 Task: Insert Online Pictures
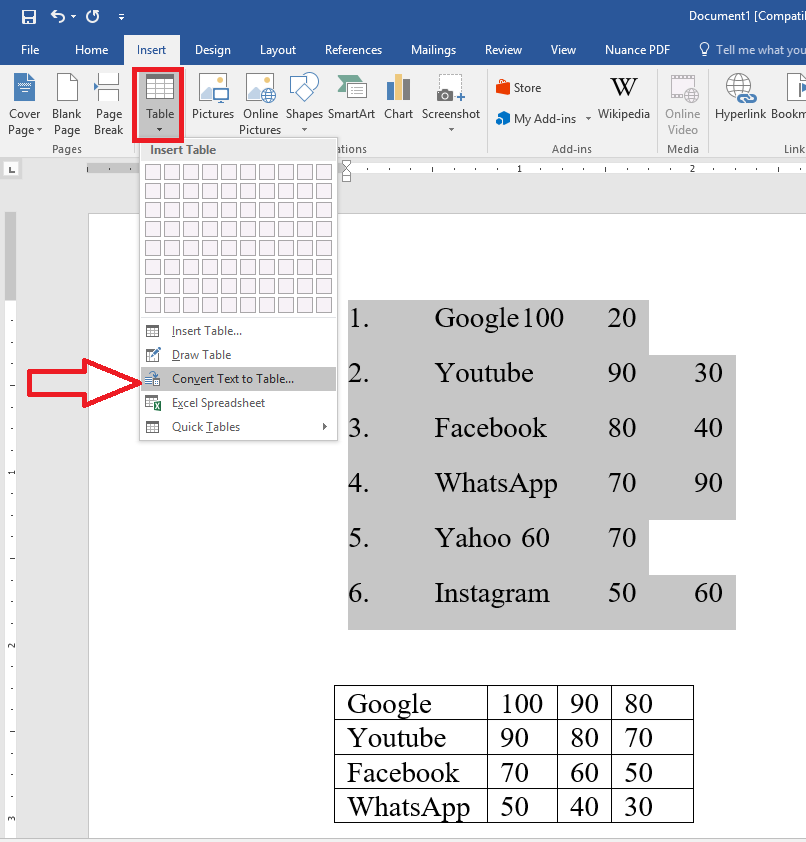point(260,100)
